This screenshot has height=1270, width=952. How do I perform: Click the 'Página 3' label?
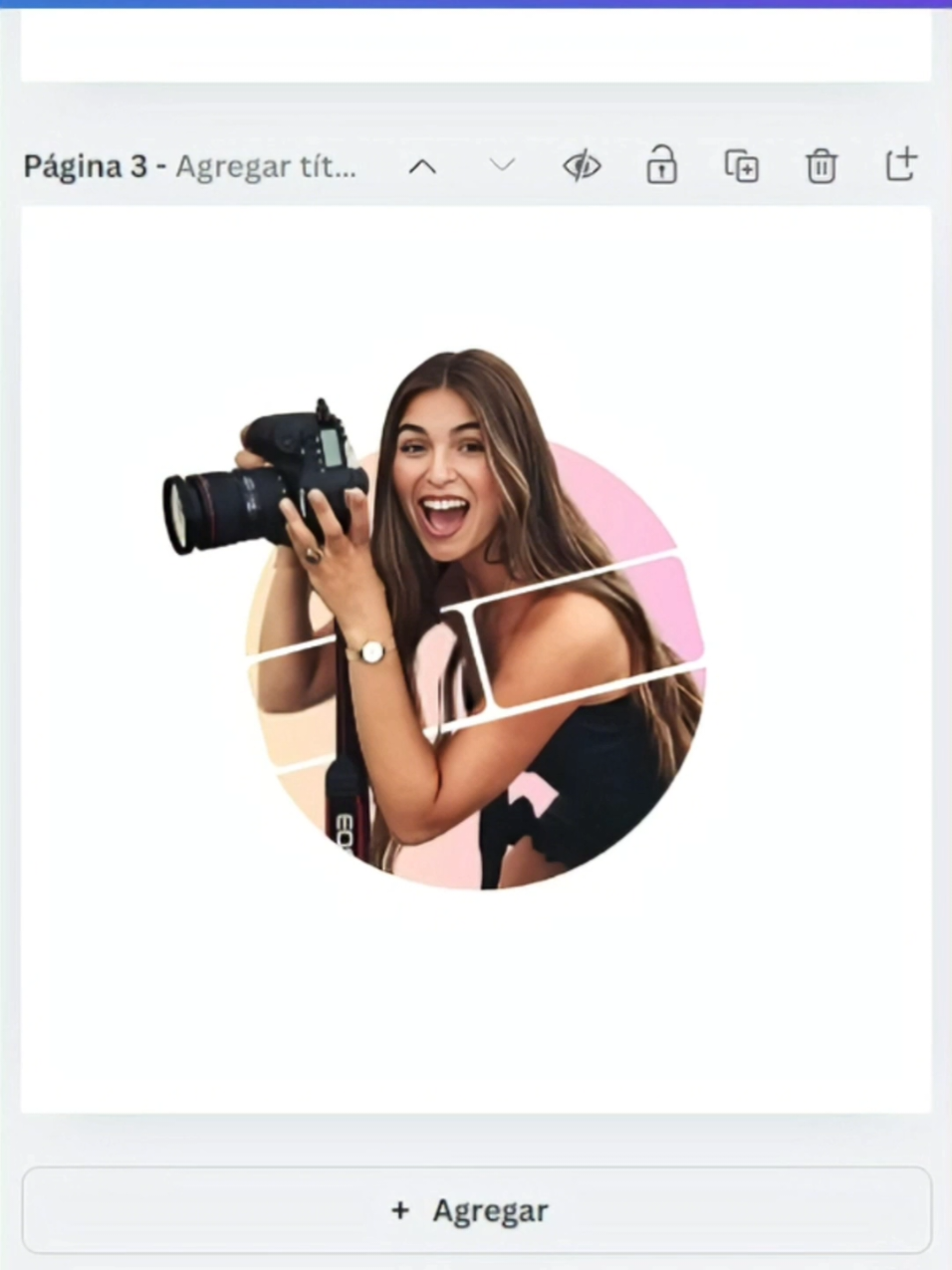(x=86, y=166)
